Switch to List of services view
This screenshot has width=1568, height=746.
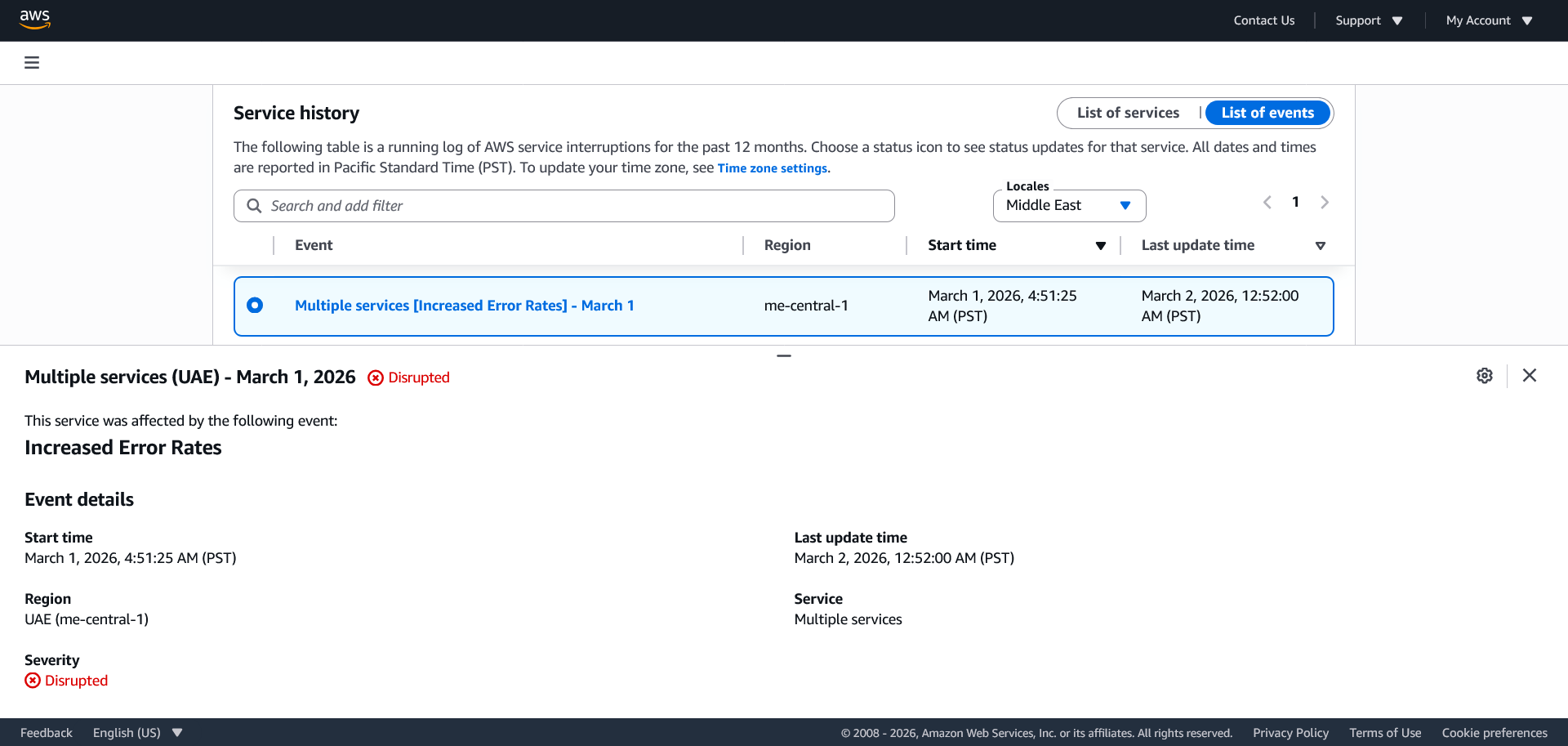pos(1127,113)
